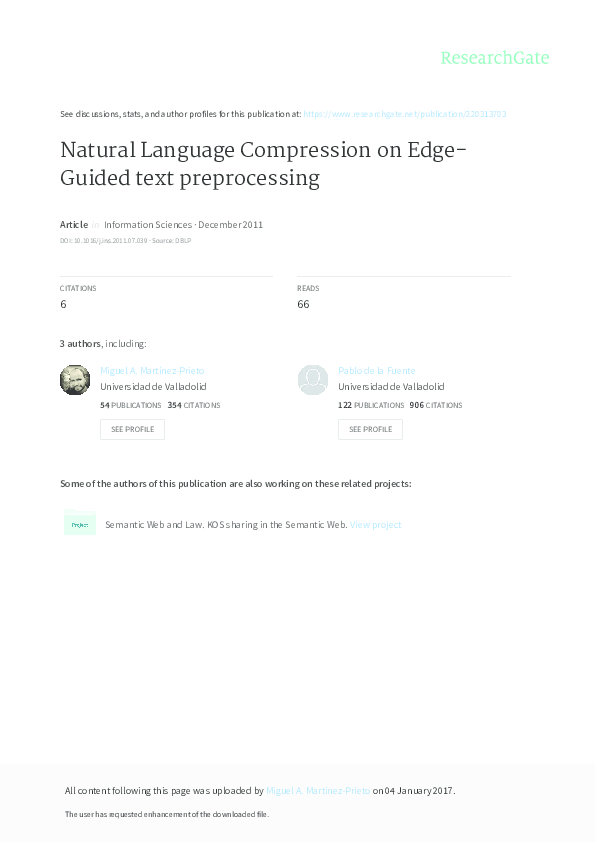Screen dimensions: 595x842
Task: Click the ResearchGate publication URL link
Action: click(x=405, y=113)
